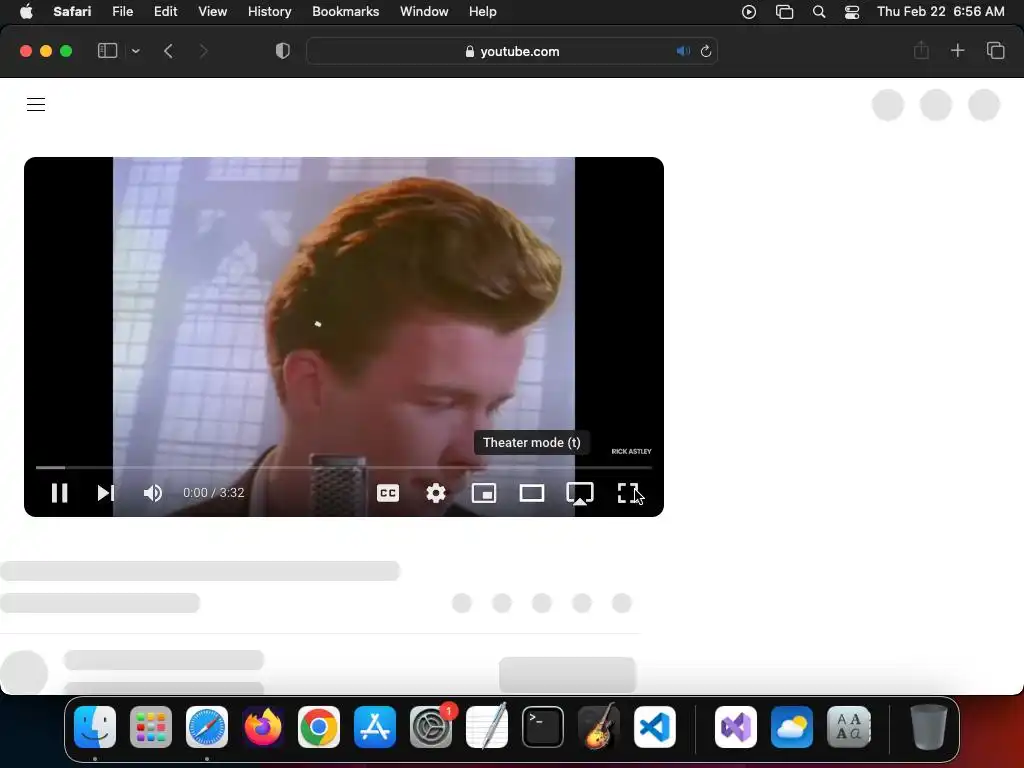This screenshot has width=1024, height=768.
Task: Open the Apple menu
Action: (26, 12)
